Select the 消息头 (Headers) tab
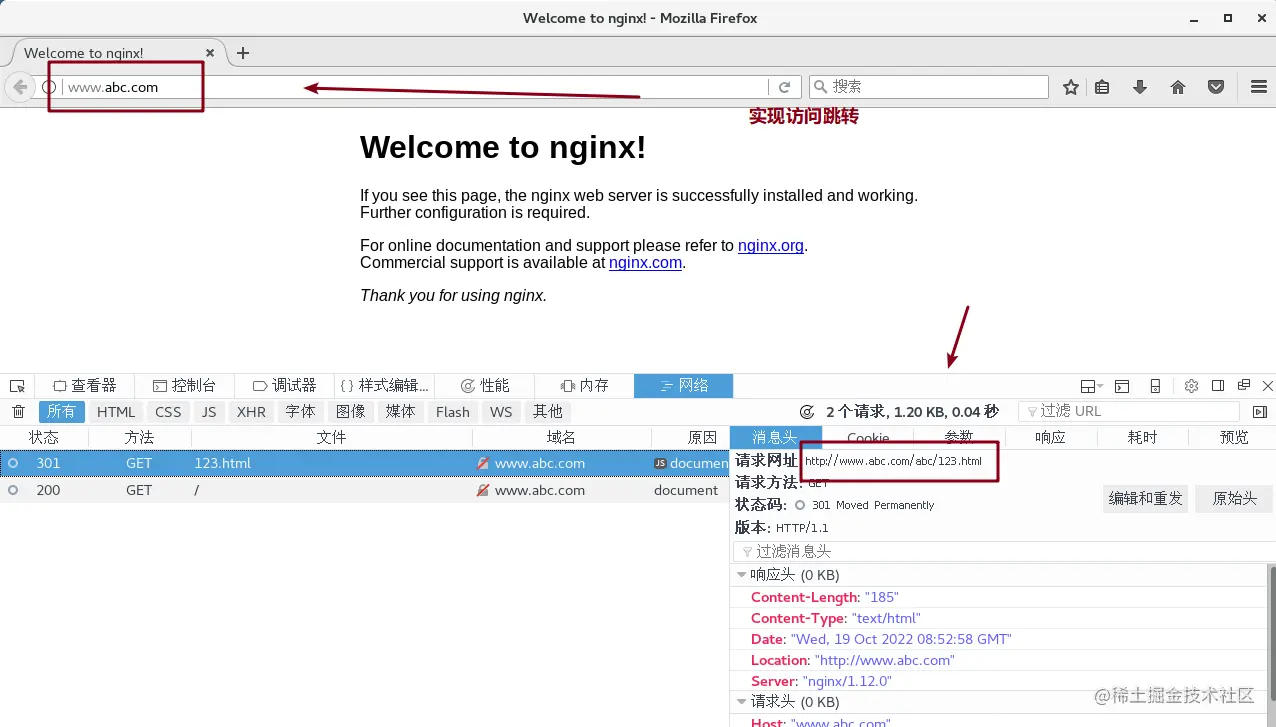The image size is (1276, 727). pos(776,437)
